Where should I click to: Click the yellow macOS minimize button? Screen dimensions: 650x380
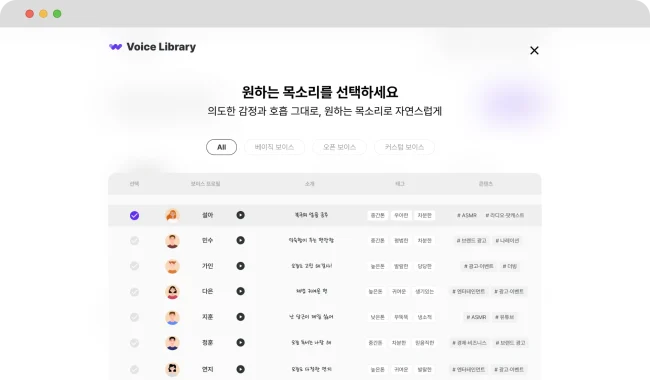pyautogui.click(x=43, y=14)
